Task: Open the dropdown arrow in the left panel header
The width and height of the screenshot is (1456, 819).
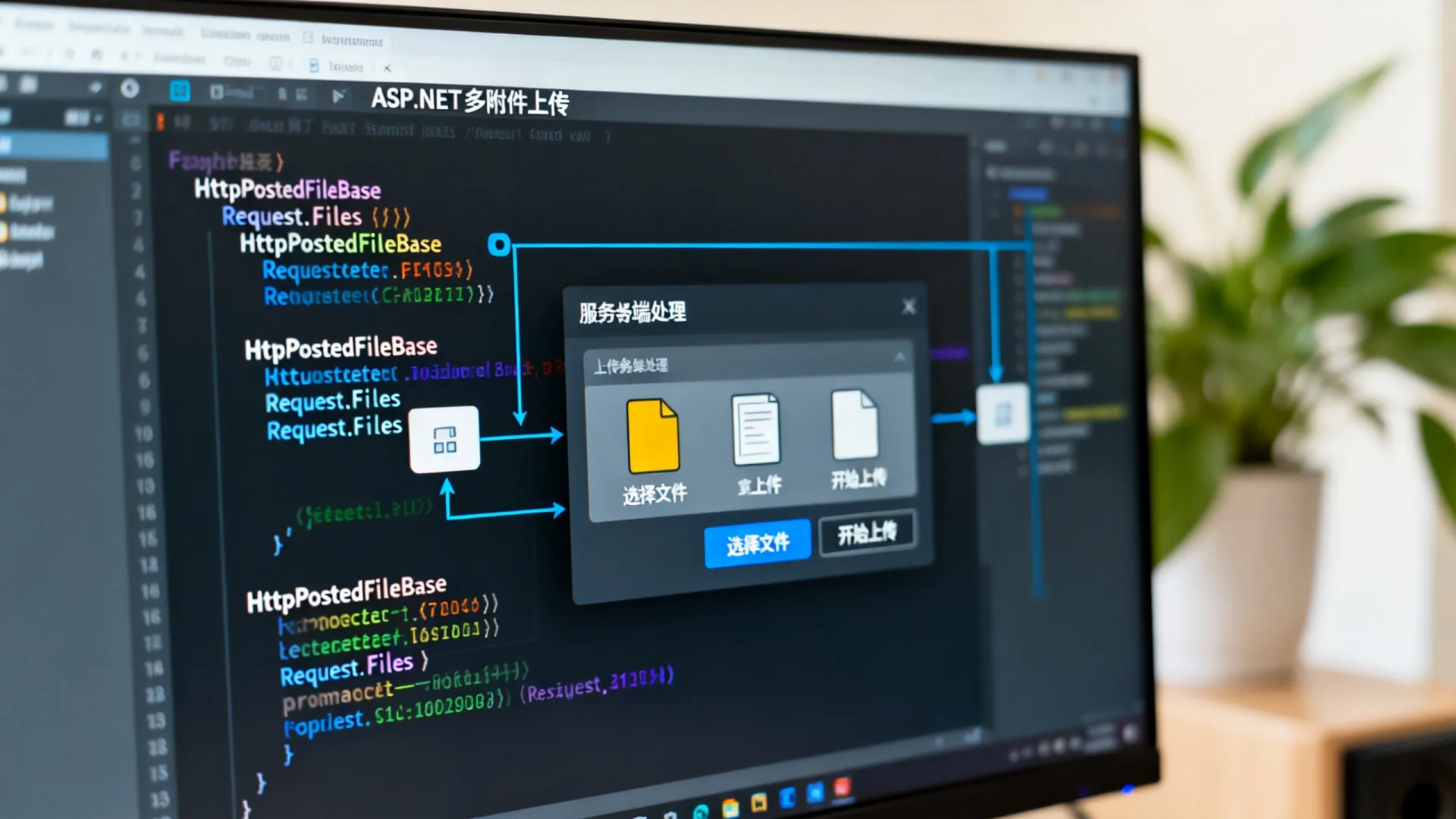Action: 98,118
